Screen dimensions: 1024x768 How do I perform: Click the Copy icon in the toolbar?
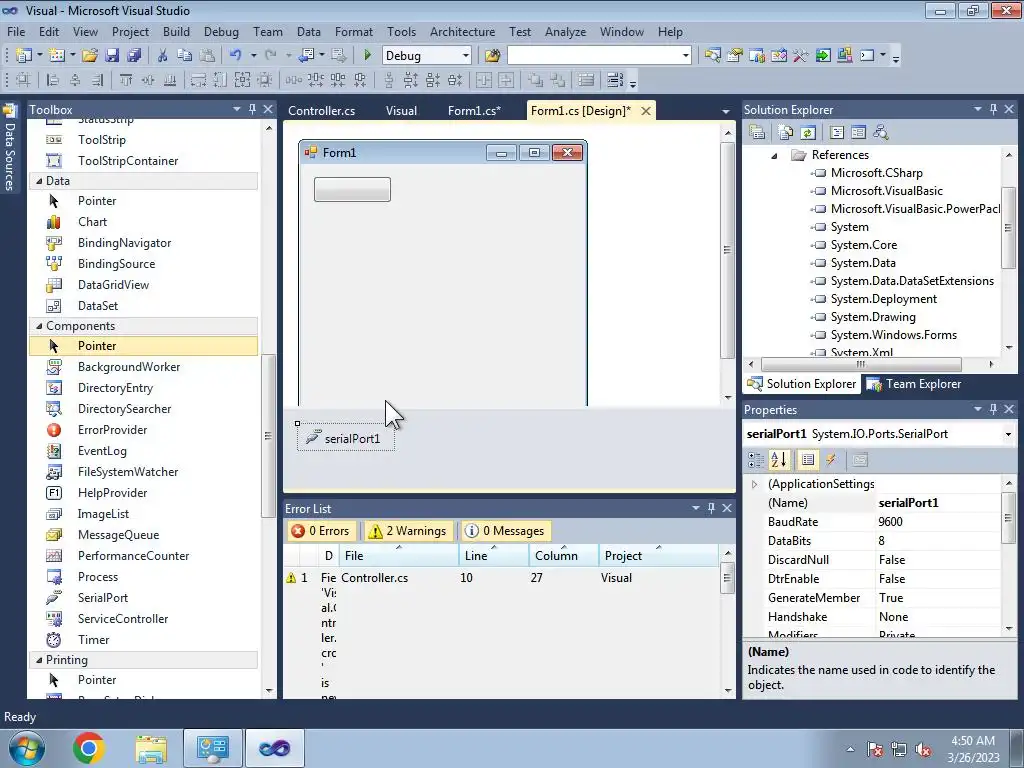point(185,56)
